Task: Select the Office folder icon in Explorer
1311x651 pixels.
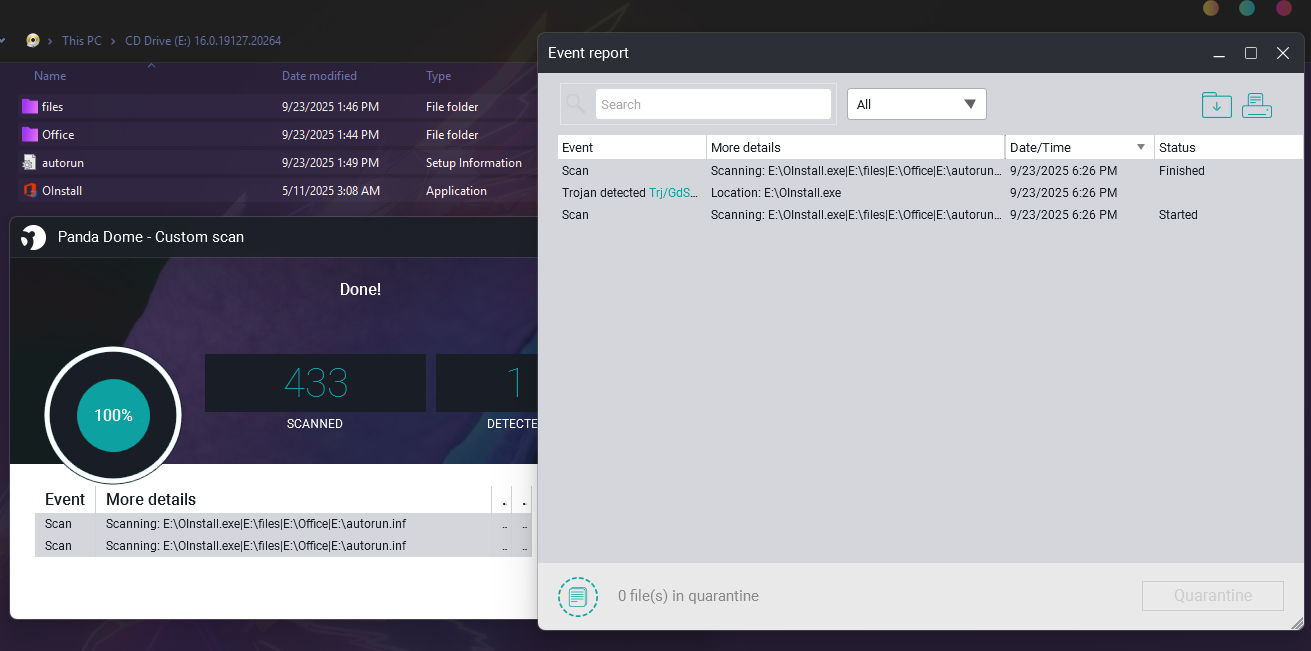Action: (x=29, y=134)
